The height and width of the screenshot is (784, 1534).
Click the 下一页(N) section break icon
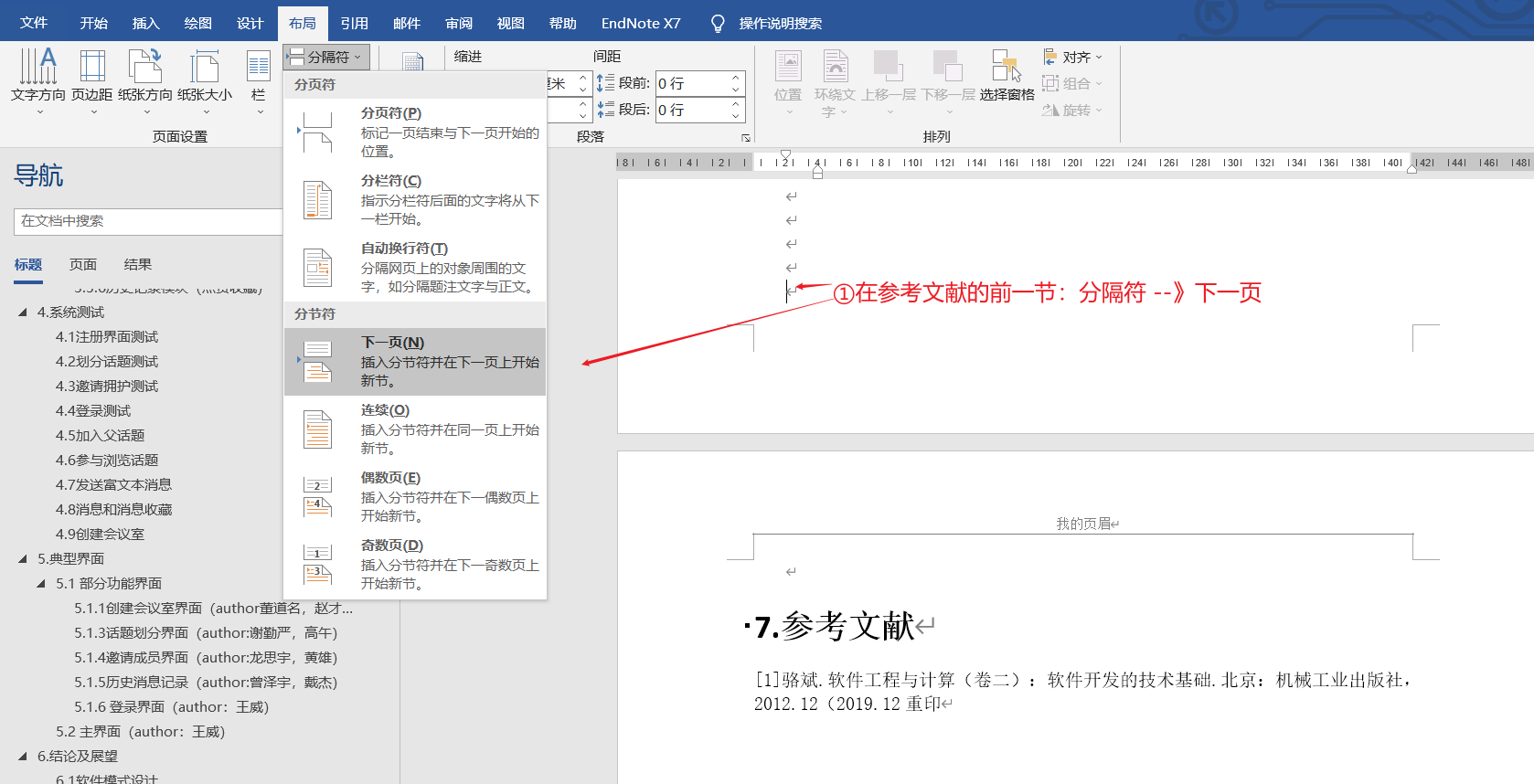(x=317, y=361)
